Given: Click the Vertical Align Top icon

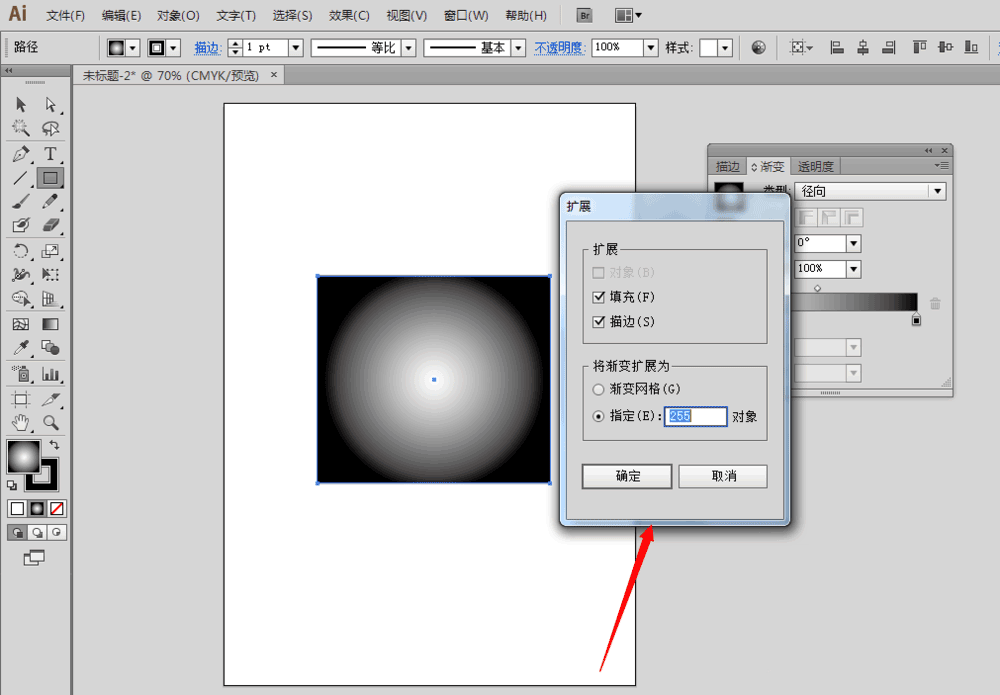Looking at the screenshot, I should coord(919,47).
